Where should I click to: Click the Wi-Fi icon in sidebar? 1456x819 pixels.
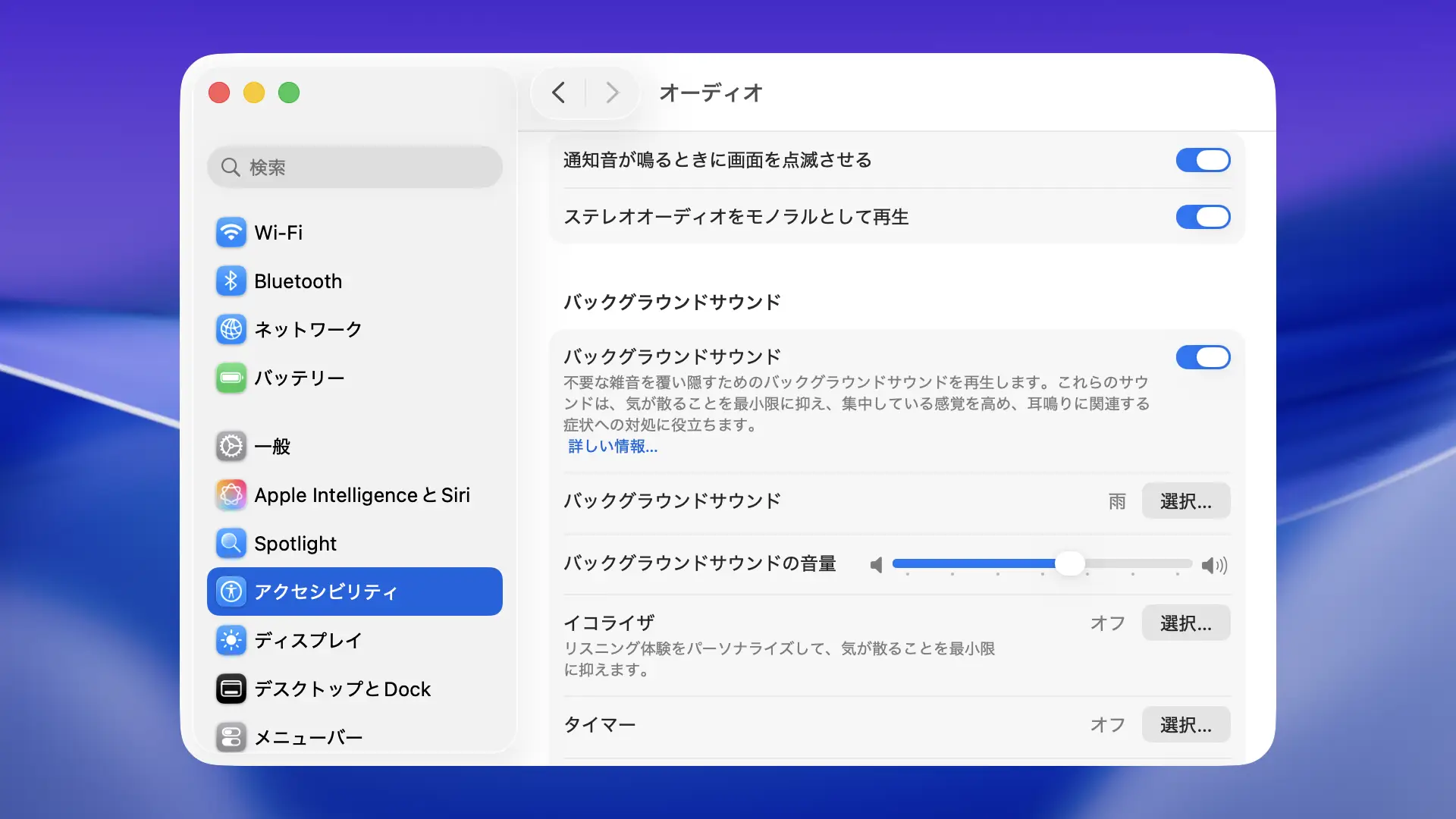click(231, 233)
